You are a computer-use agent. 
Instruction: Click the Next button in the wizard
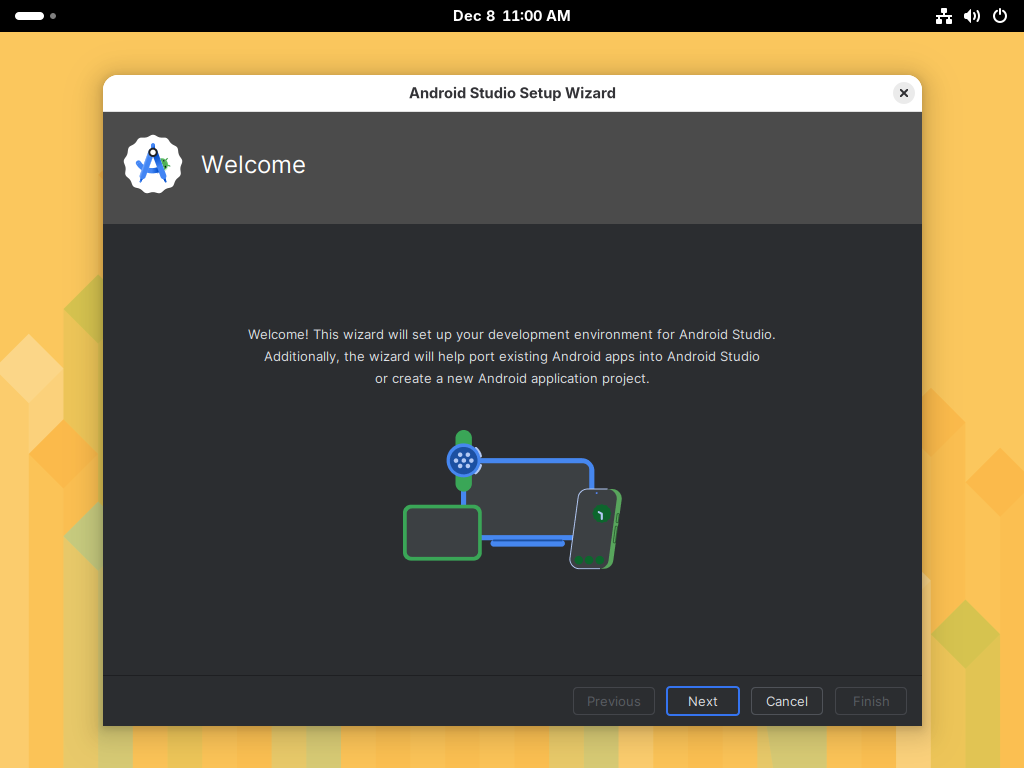(x=702, y=701)
